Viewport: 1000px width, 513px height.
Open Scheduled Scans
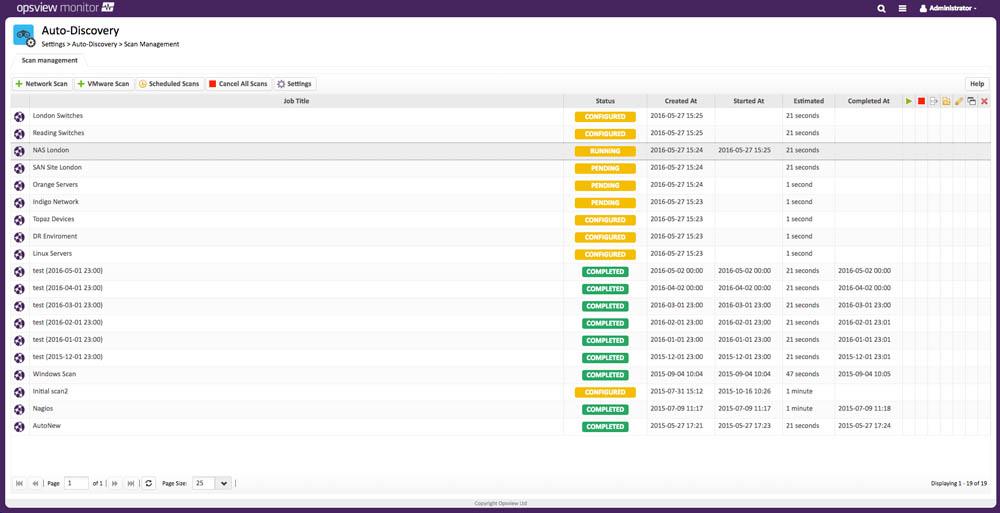coord(170,84)
